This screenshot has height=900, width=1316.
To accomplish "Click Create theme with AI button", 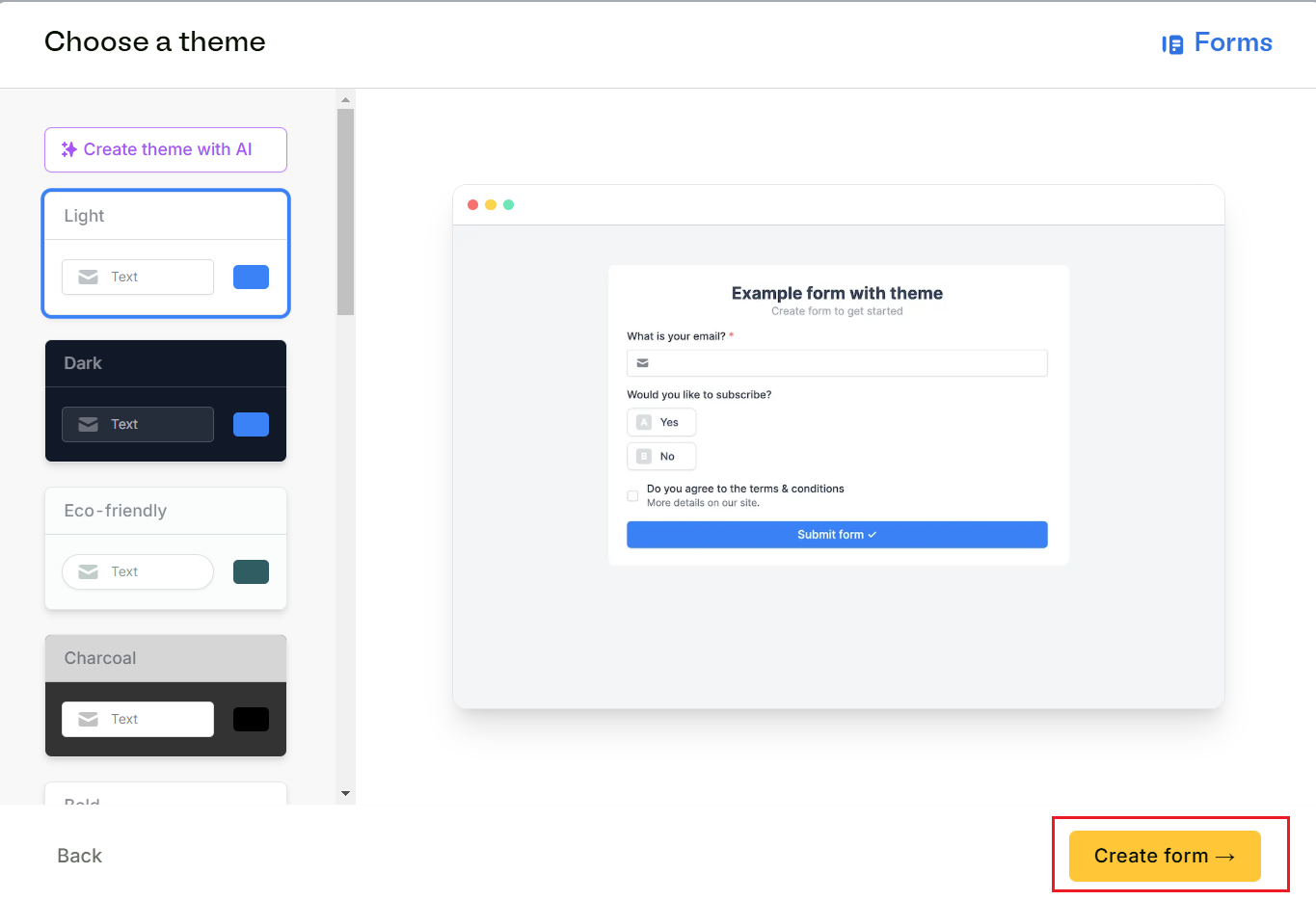I will (x=166, y=149).
